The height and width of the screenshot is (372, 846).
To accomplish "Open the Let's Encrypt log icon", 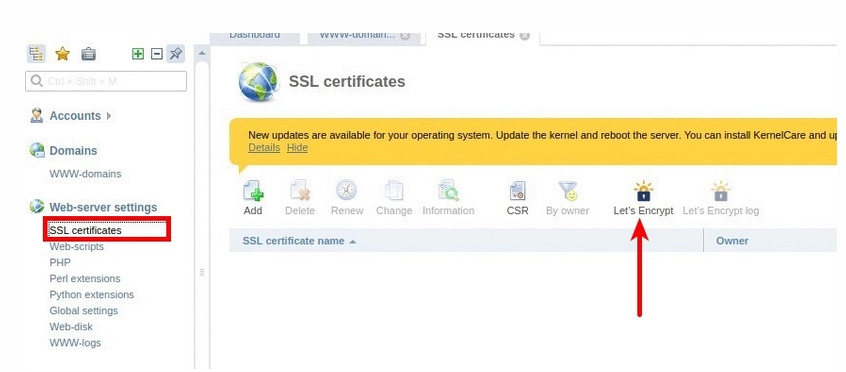I will tap(720, 192).
